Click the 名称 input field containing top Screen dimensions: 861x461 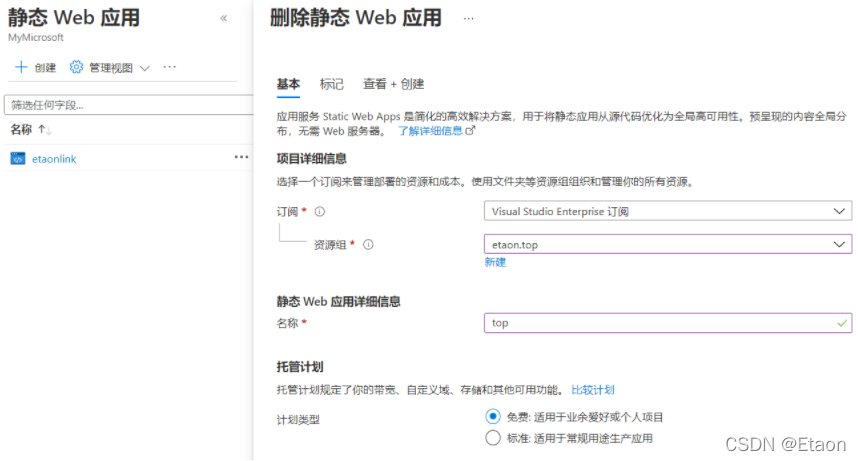[668, 323]
